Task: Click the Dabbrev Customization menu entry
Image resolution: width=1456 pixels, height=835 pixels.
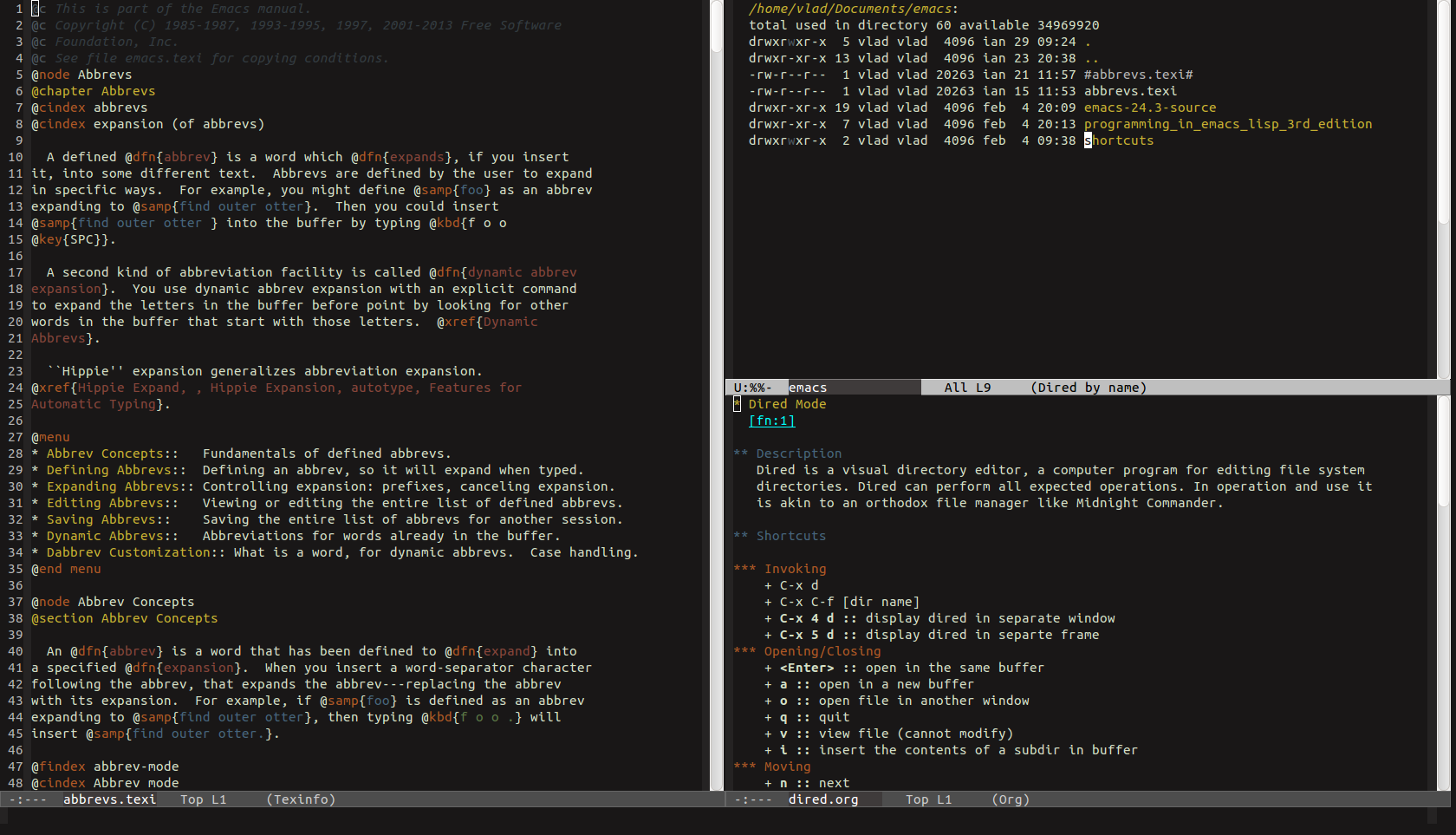Action: (x=128, y=552)
